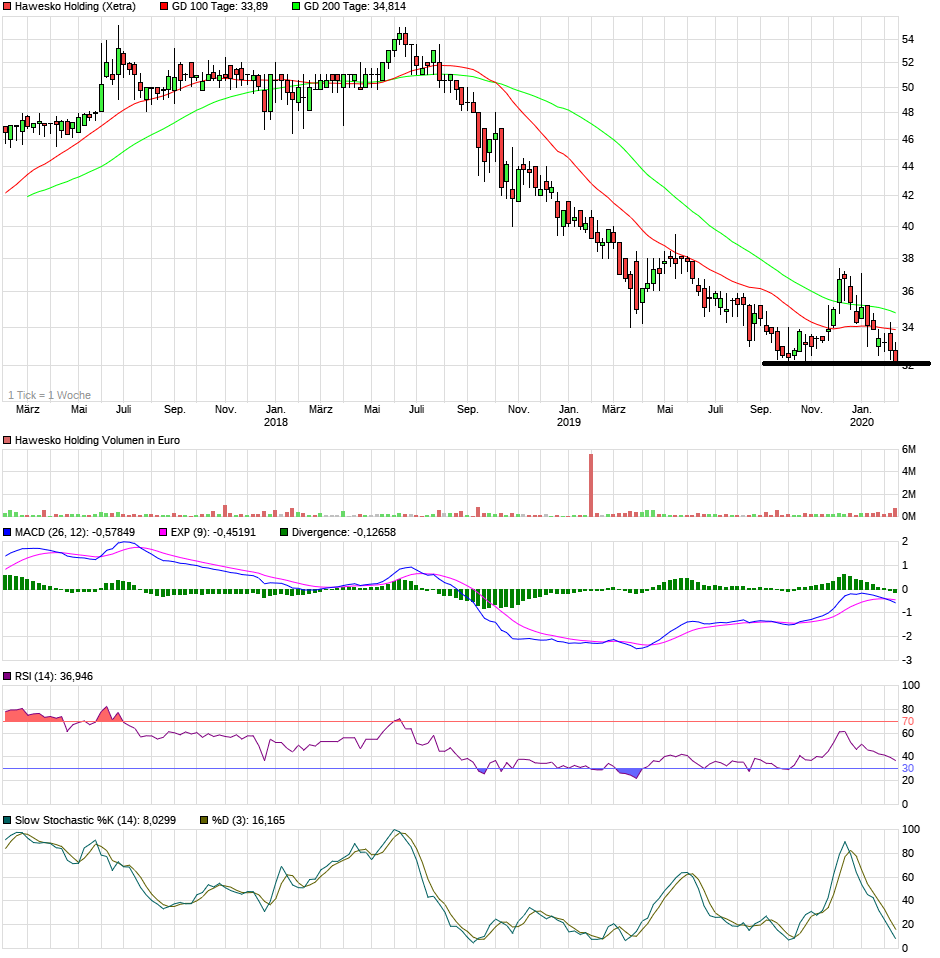940x958 pixels.
Task: Click the purple RSI (14) legend square
Action: [9, 677]
